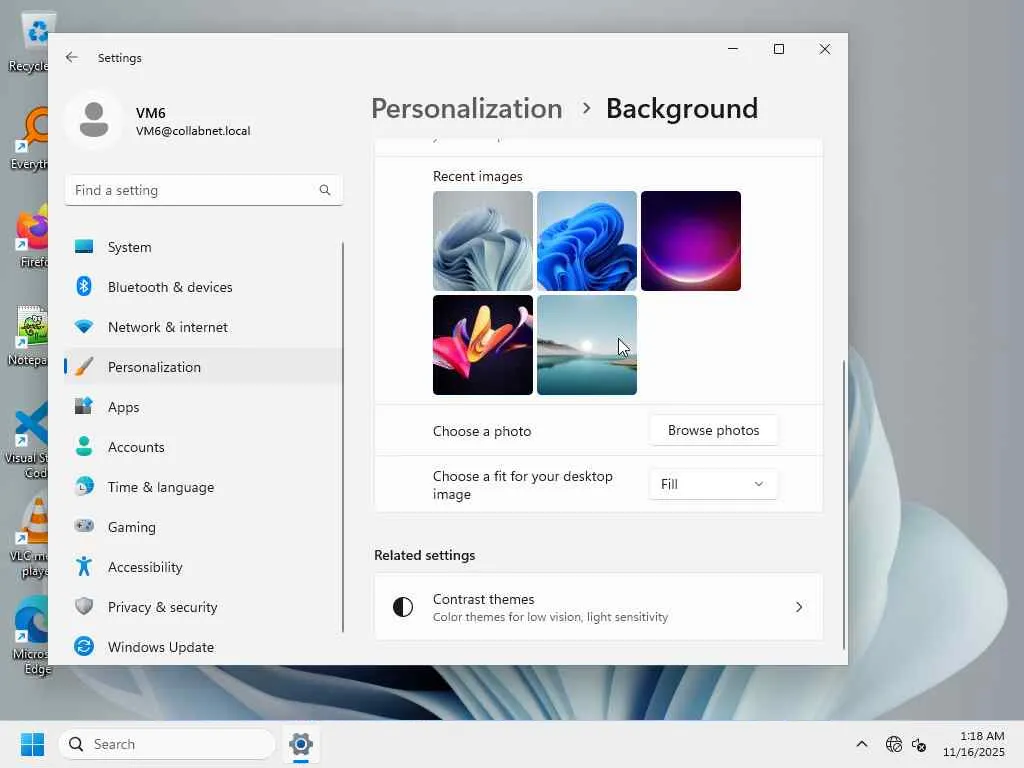This screenshot has width=1024, height=768.
Task: Select the Network & internet wifi icon
Action: click(x=84, y=327)
